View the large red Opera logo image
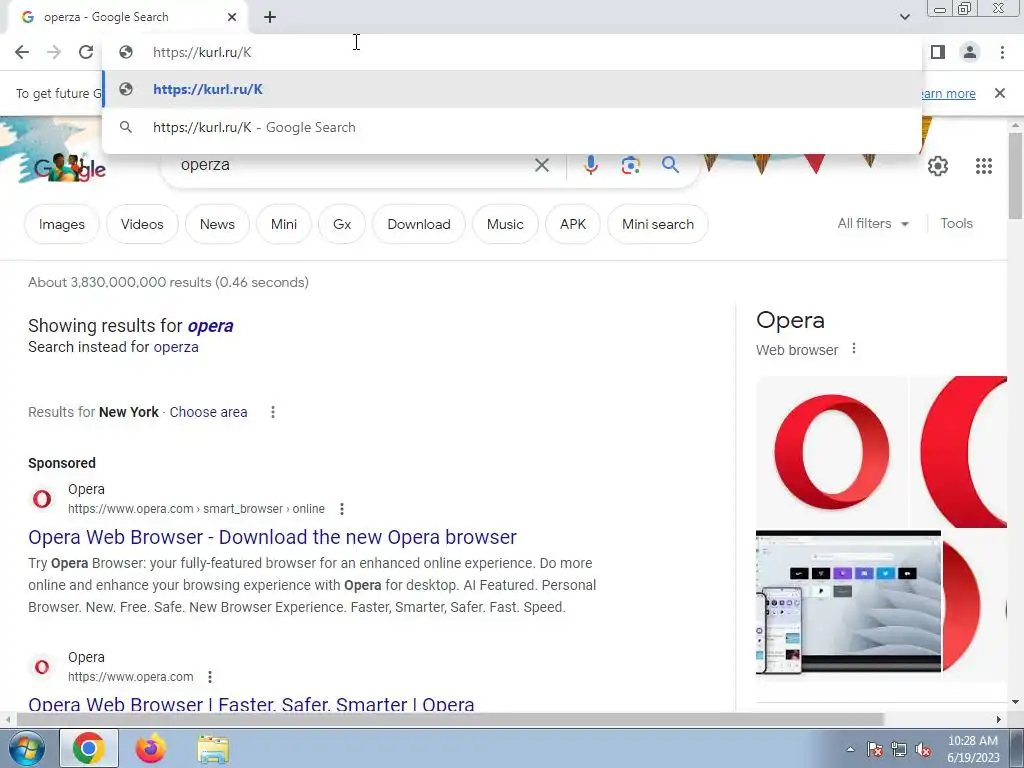The height and width of the screenshot is (768, 1024). [x=831, y=452]
